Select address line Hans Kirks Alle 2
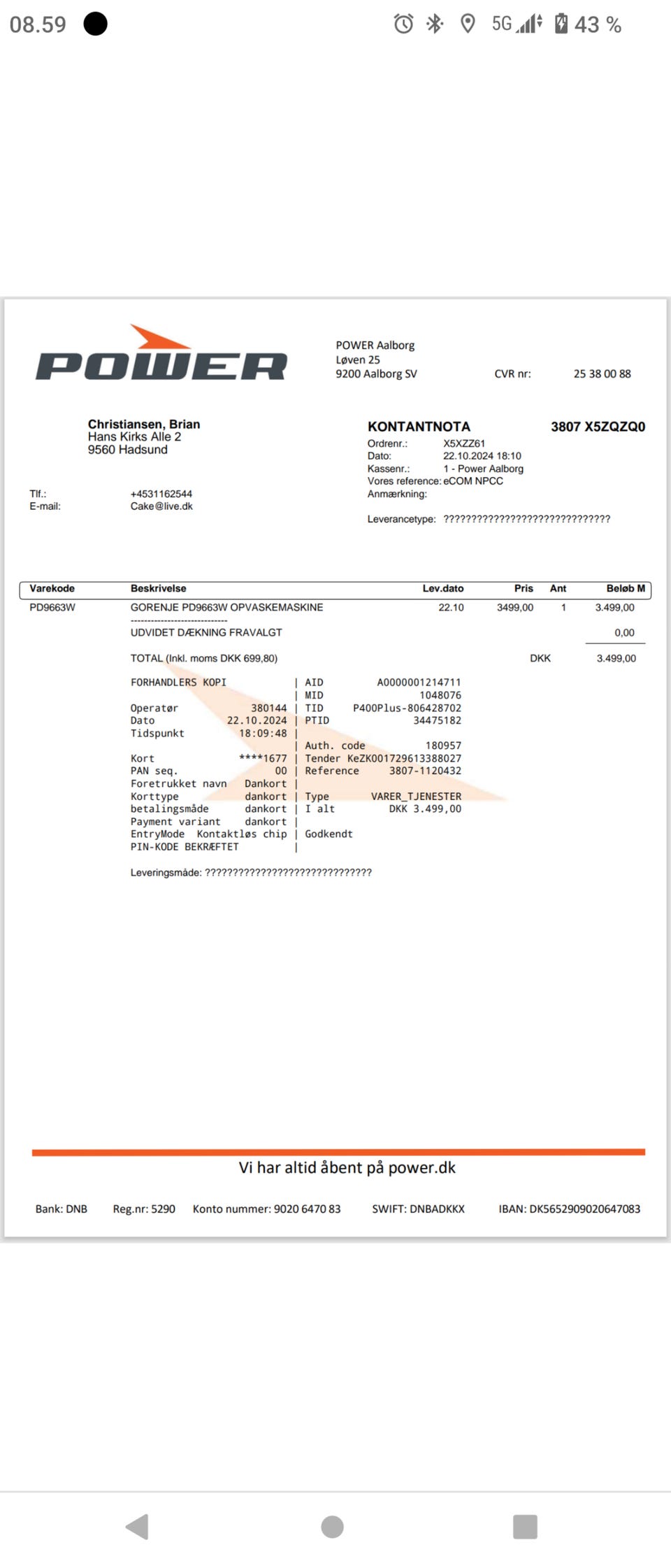Image resolution: width=671 pixels, height=1568 pixels. point(134,436)
